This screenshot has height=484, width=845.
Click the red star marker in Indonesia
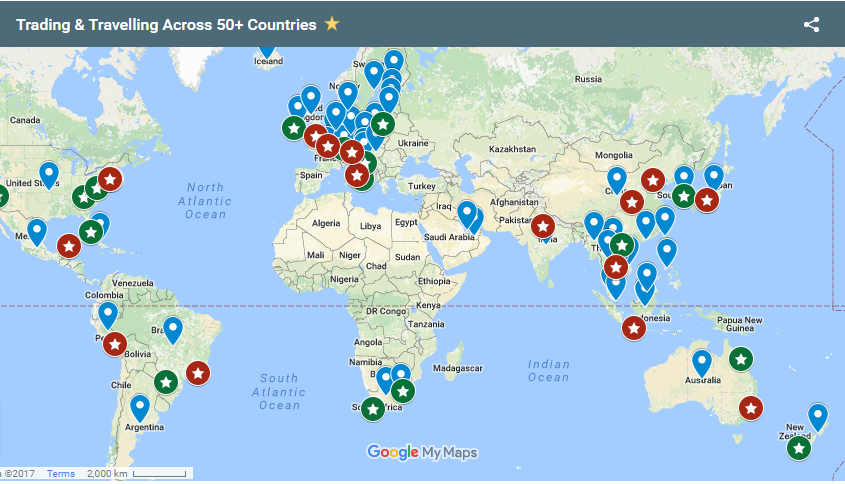pos(633,328)
